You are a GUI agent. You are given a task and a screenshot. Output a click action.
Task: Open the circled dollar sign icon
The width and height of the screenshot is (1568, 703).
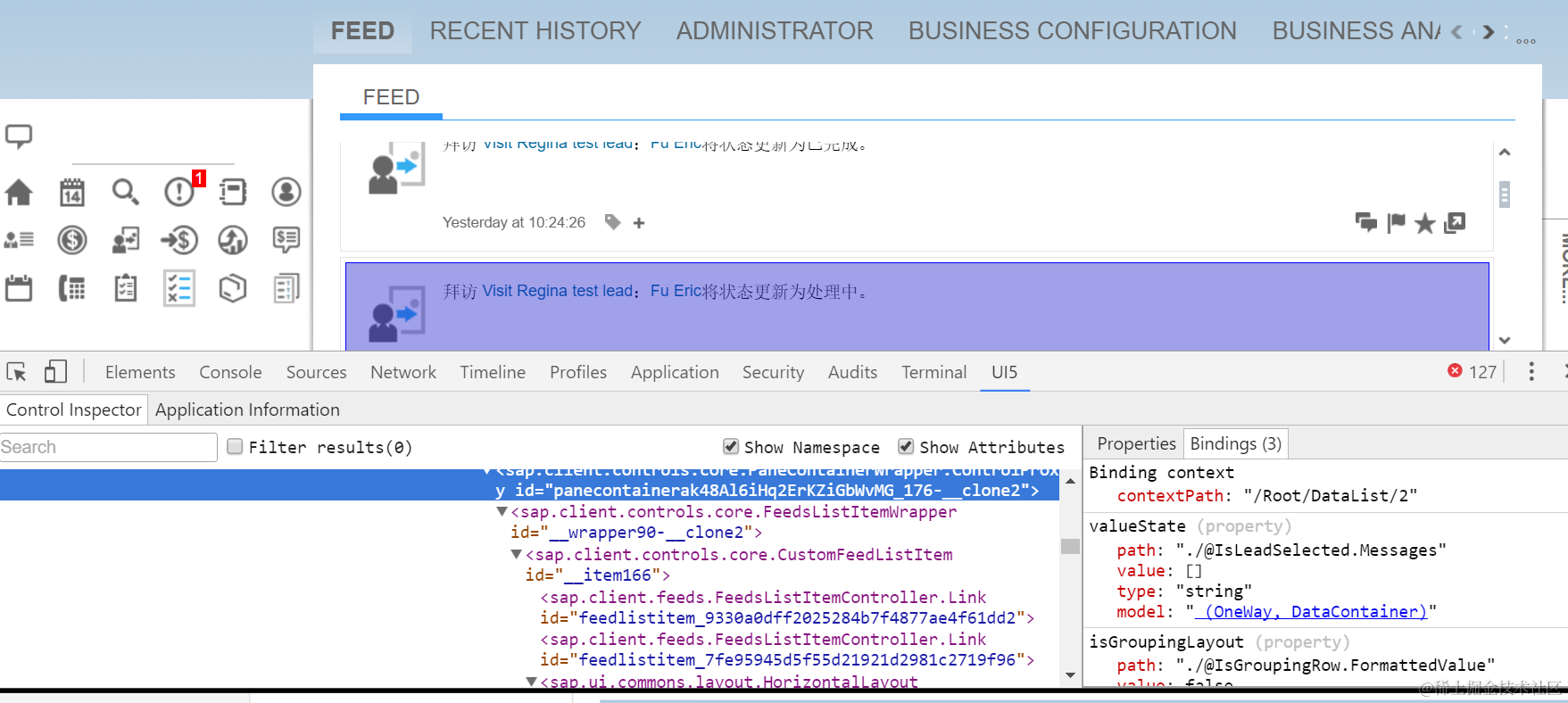pyautogui.click(x=72, y=240)
